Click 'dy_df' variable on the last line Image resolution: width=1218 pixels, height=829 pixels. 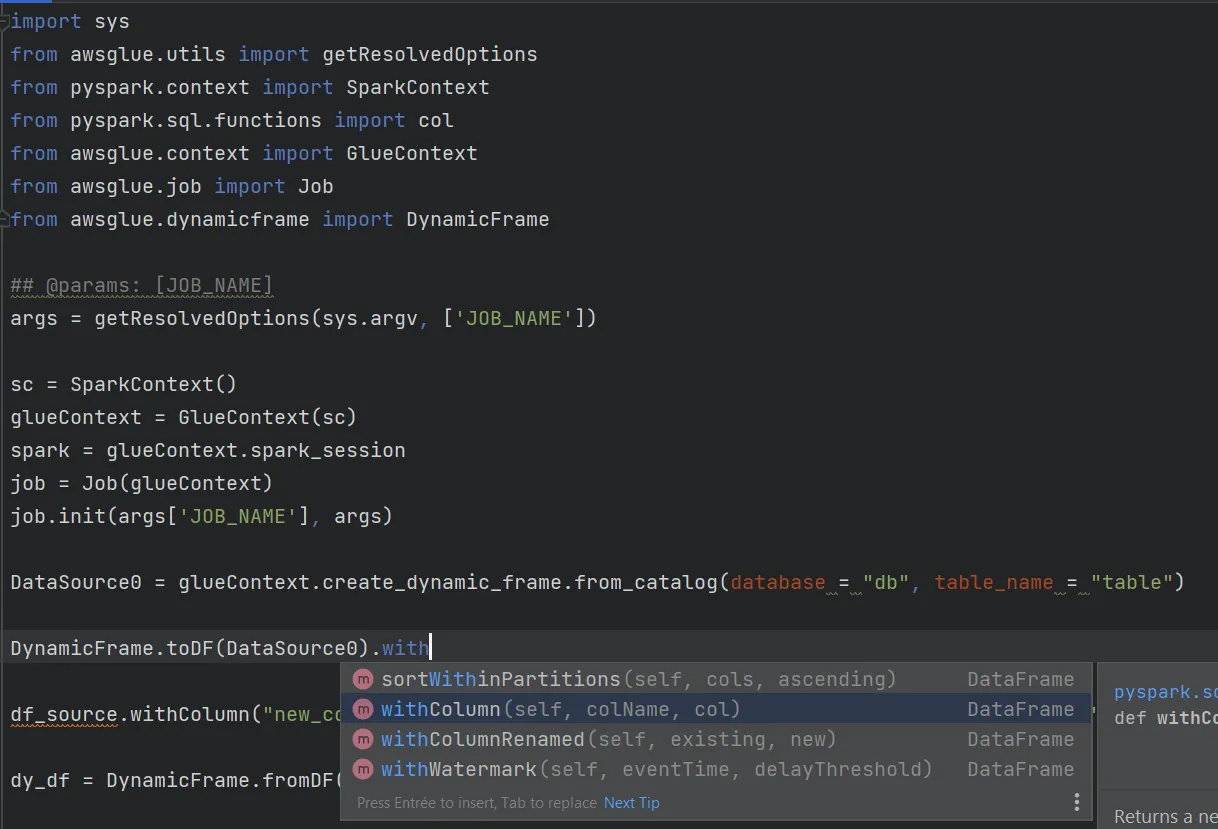pos(40,780)
